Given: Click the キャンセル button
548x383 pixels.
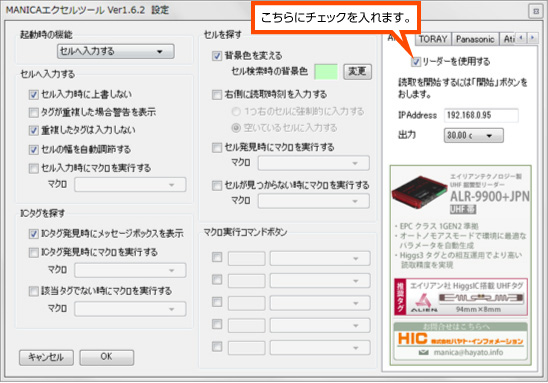Looking at the screenshot, I should pos(46,357).
